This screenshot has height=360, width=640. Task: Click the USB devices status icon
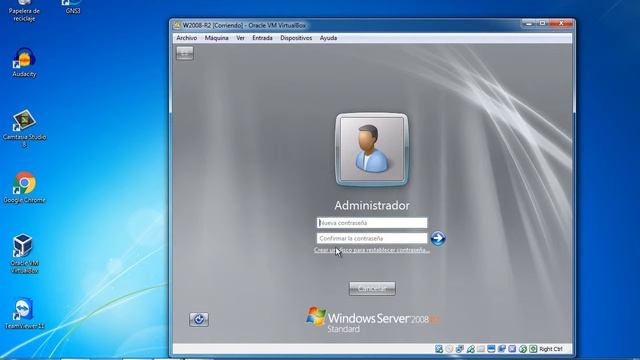pos(471,349)
